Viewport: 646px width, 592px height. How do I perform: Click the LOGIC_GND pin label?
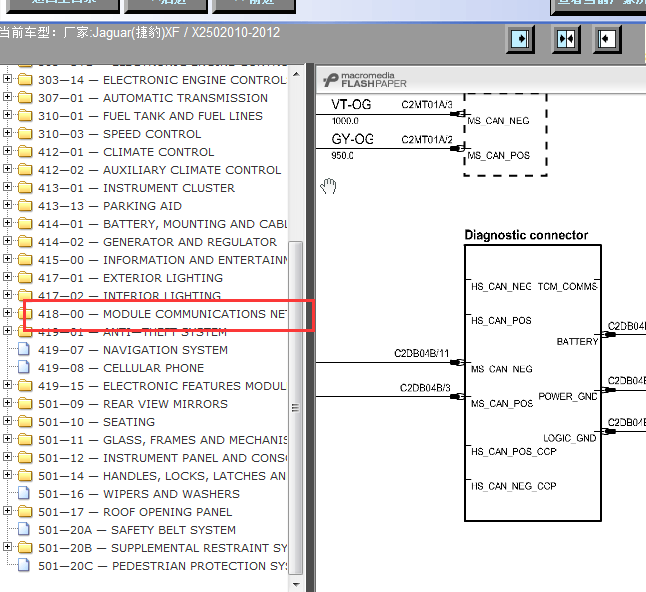570,438
